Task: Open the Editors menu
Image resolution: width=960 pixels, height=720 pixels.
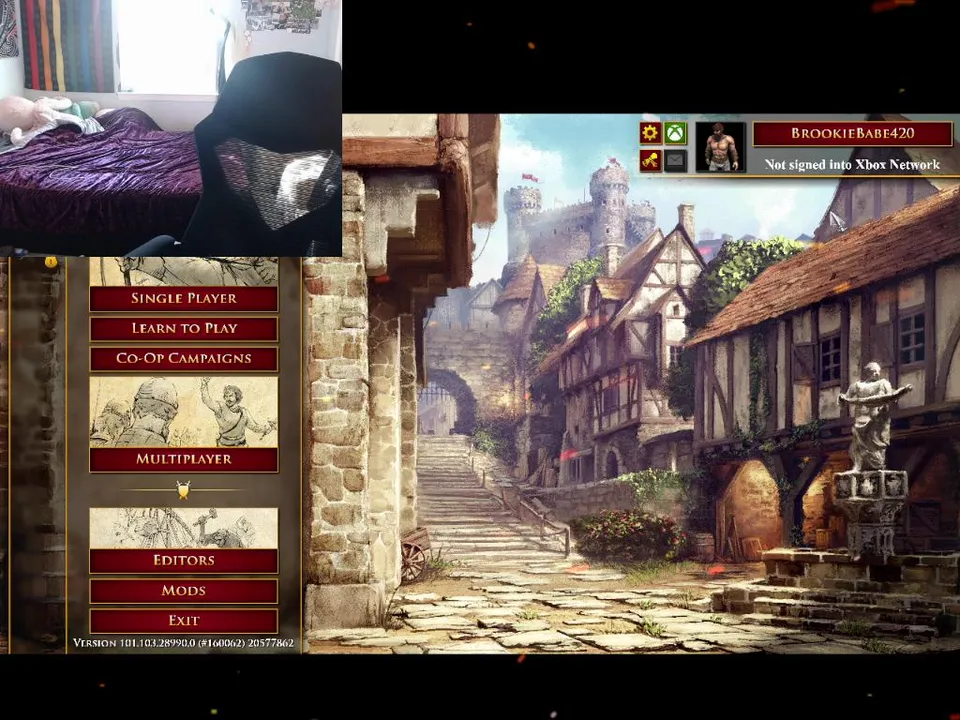Action: pyautogui.click(x=184, y=560)
